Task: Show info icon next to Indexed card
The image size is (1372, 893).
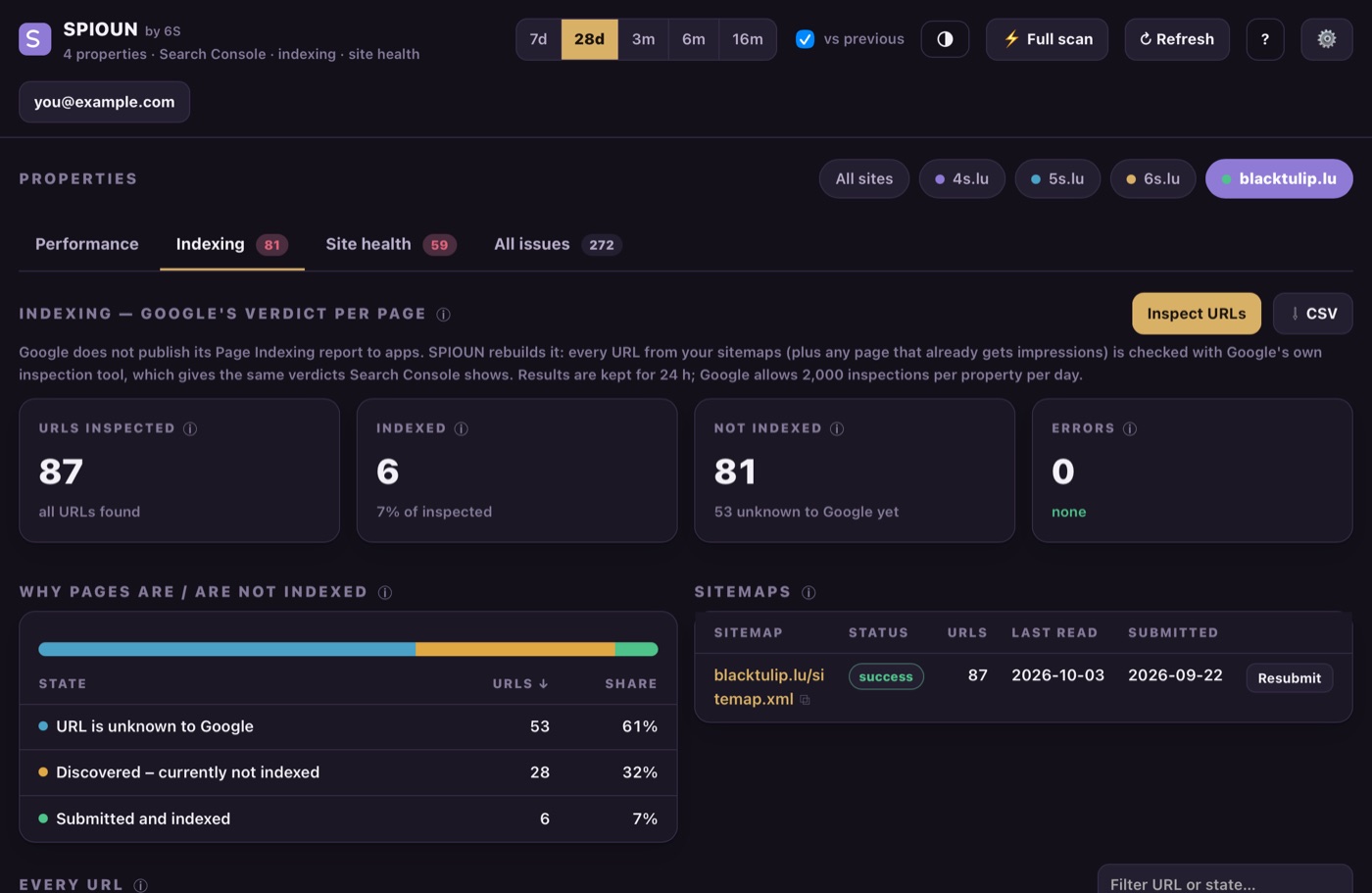Action: pyautogui.click(x=462, y=428)
